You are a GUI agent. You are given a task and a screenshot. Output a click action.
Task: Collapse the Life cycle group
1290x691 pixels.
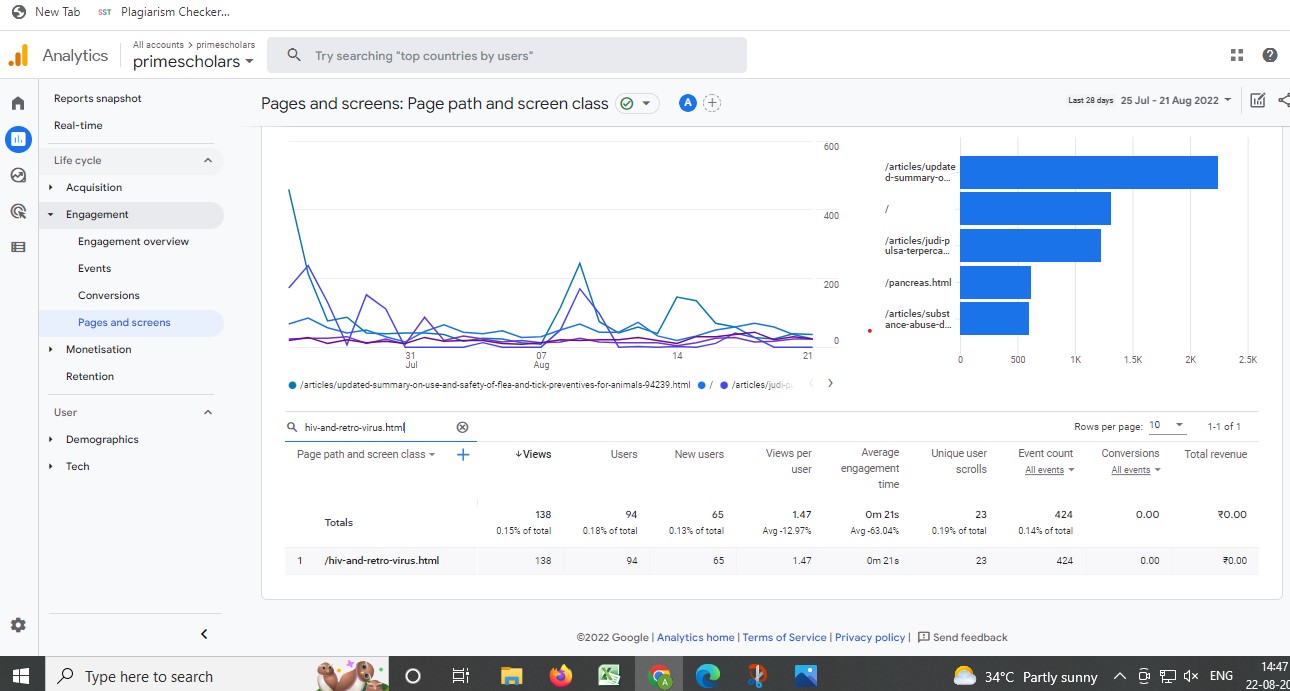(208, 160)
